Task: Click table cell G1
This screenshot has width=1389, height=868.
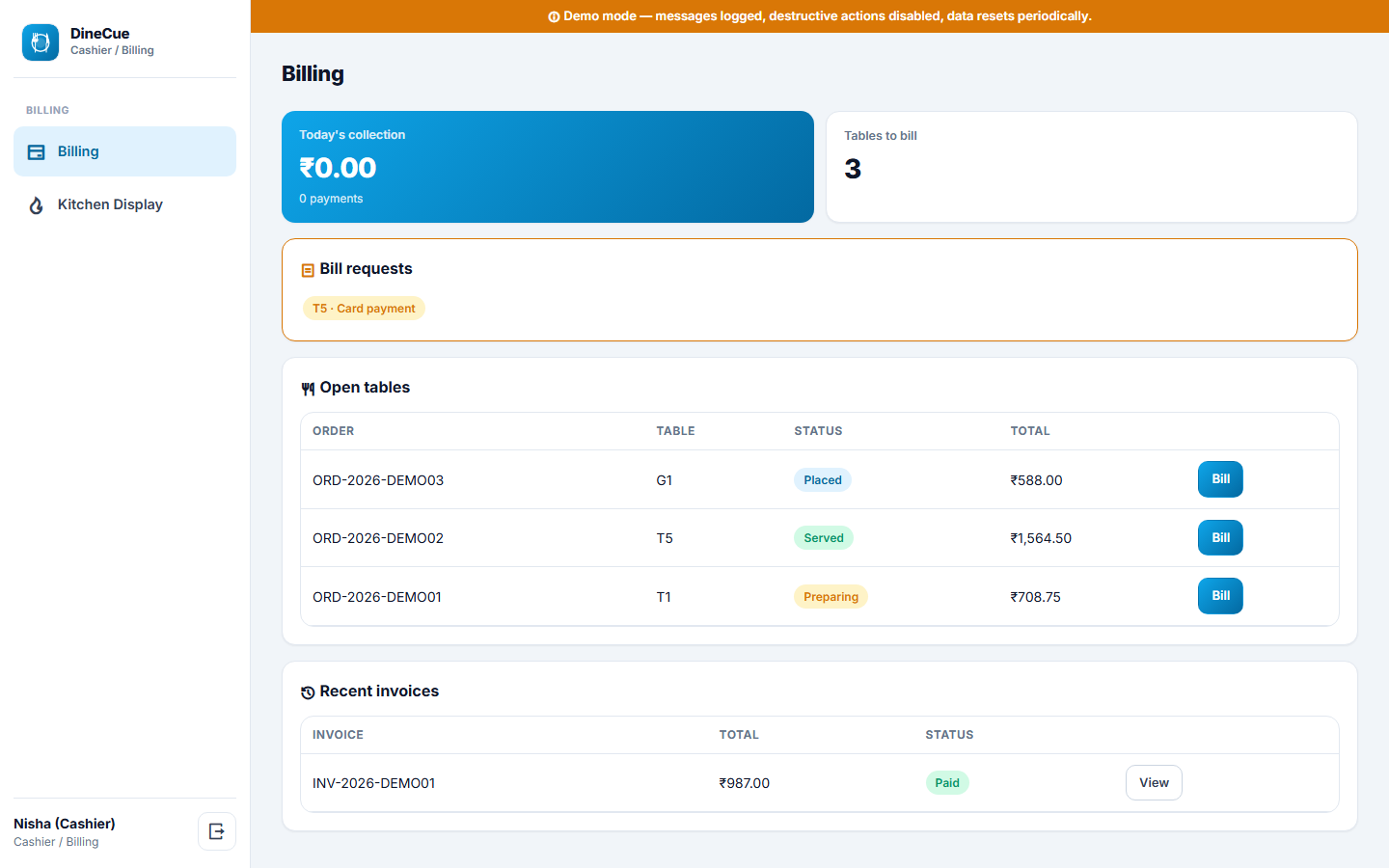Action: tap(665, 480)
